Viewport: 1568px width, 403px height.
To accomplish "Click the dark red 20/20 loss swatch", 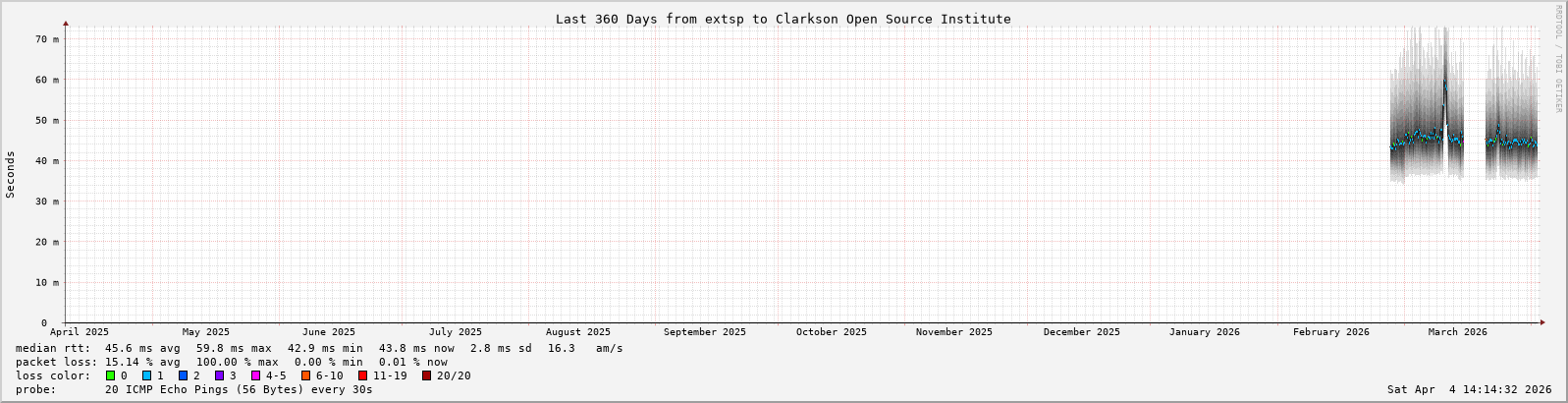I will point(427,375).
